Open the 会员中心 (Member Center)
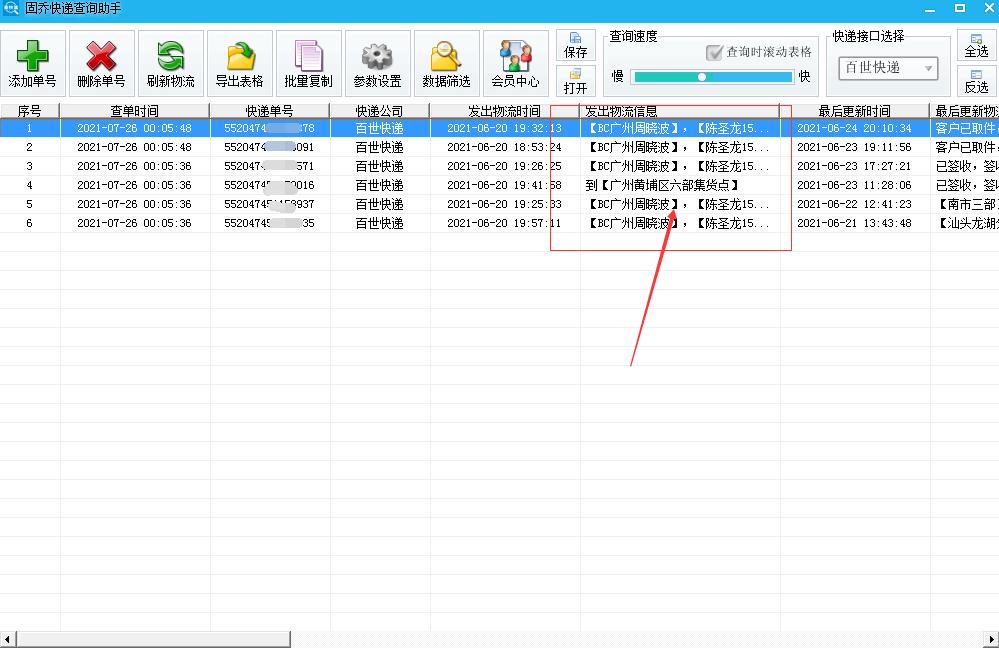Viewport: 999px width, 649px height. 515,62
